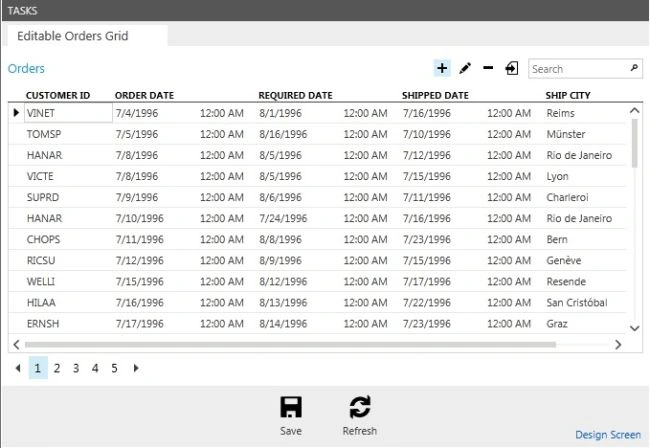The height and width of the screenshot is (448, 650).
Task: Click the 8/13/1996 required date cell
Action: (283, 303)
